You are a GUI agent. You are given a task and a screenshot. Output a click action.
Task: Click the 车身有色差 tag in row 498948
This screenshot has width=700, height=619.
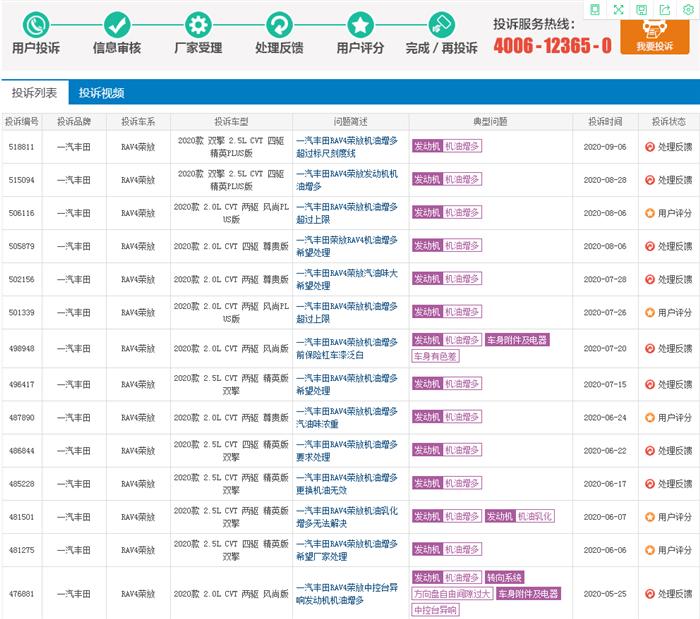tap(435, 356)
